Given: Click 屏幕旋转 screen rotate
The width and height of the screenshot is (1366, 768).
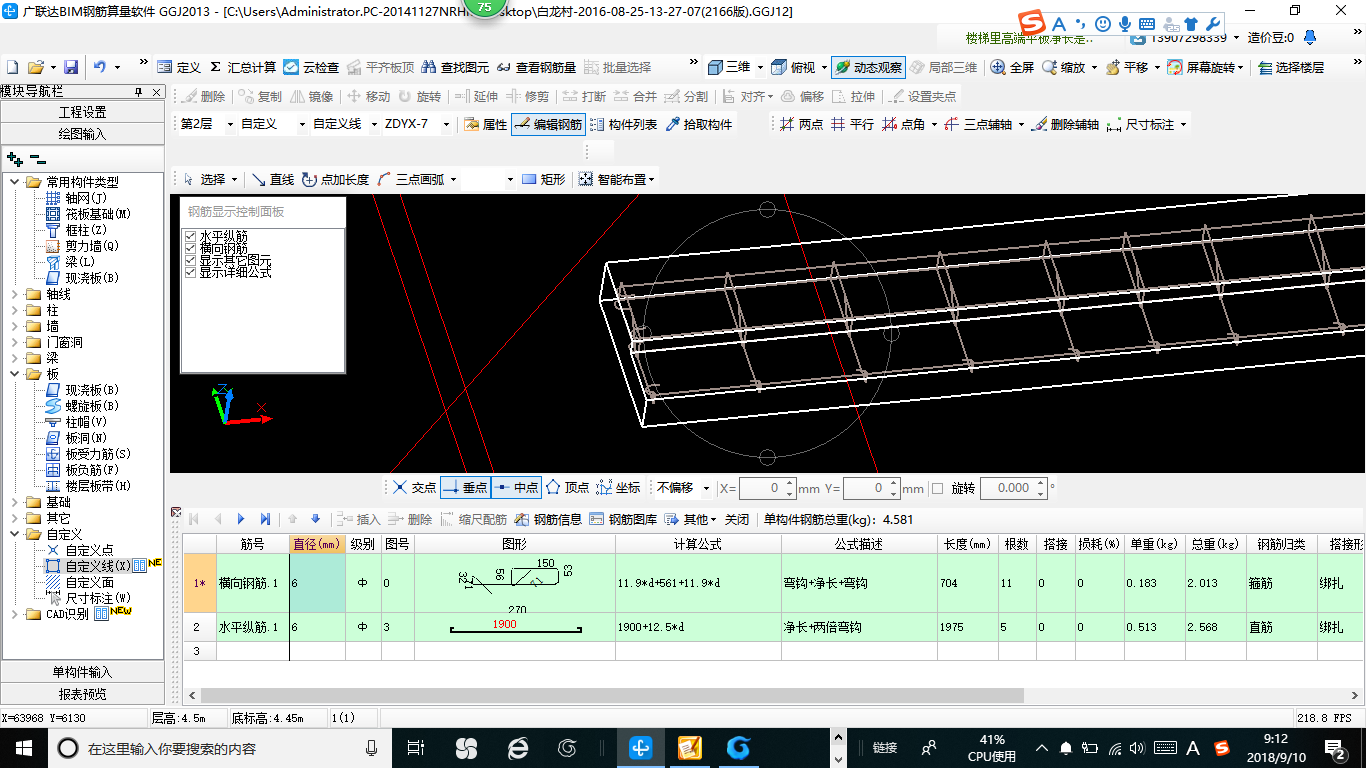Looking at the screenshot, I should 1204,67.
